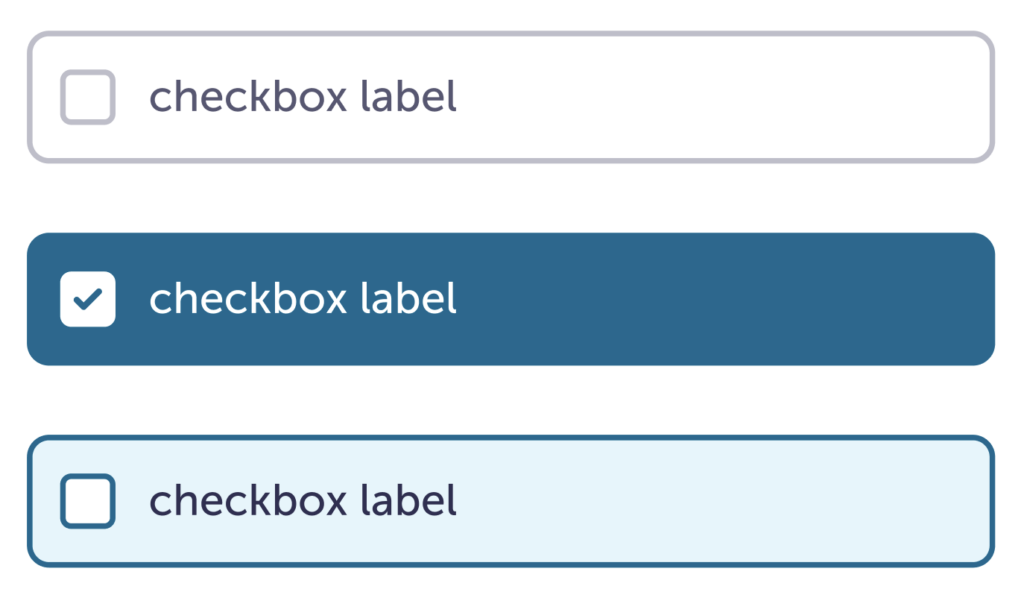Select the light blue card with the blue border
Viewport: 1024px width, 589px height.
(700, 501)
